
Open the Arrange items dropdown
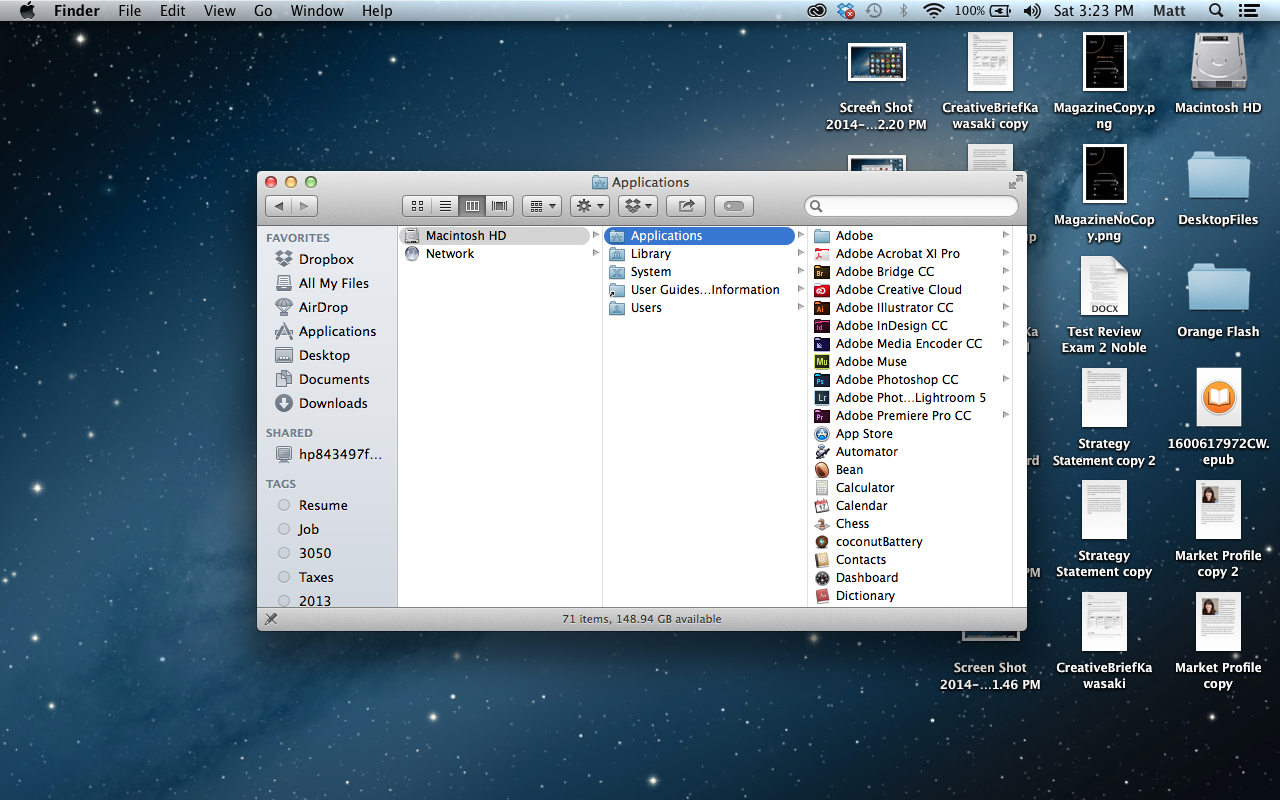pyautogui.click(x=542, y=206)
